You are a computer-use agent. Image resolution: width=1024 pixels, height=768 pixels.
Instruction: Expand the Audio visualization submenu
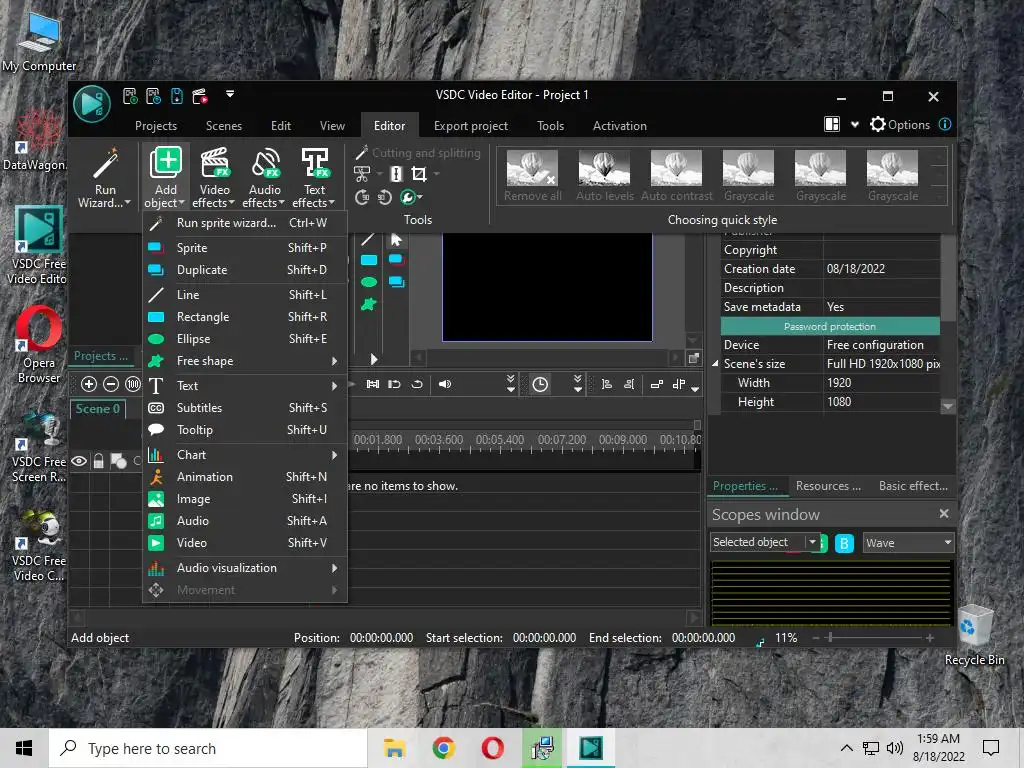(x=334, y=568)
